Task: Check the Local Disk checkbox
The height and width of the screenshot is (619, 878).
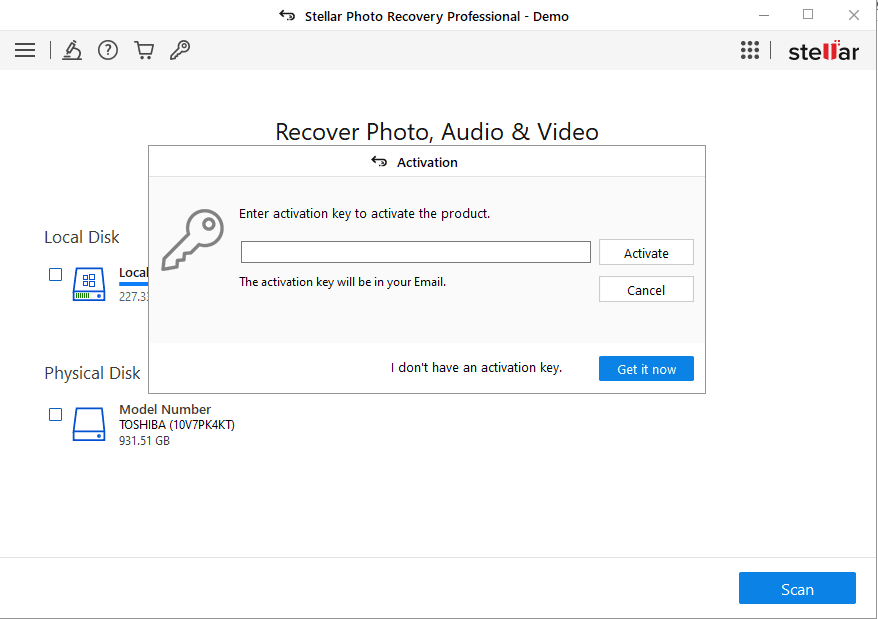Action: click(56, 274)
